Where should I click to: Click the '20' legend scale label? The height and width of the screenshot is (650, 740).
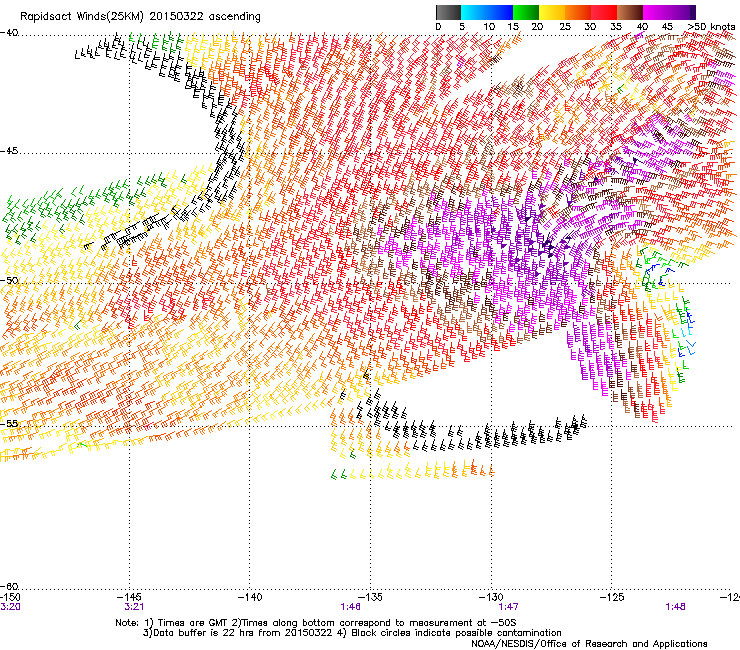(x=538, y=27)
